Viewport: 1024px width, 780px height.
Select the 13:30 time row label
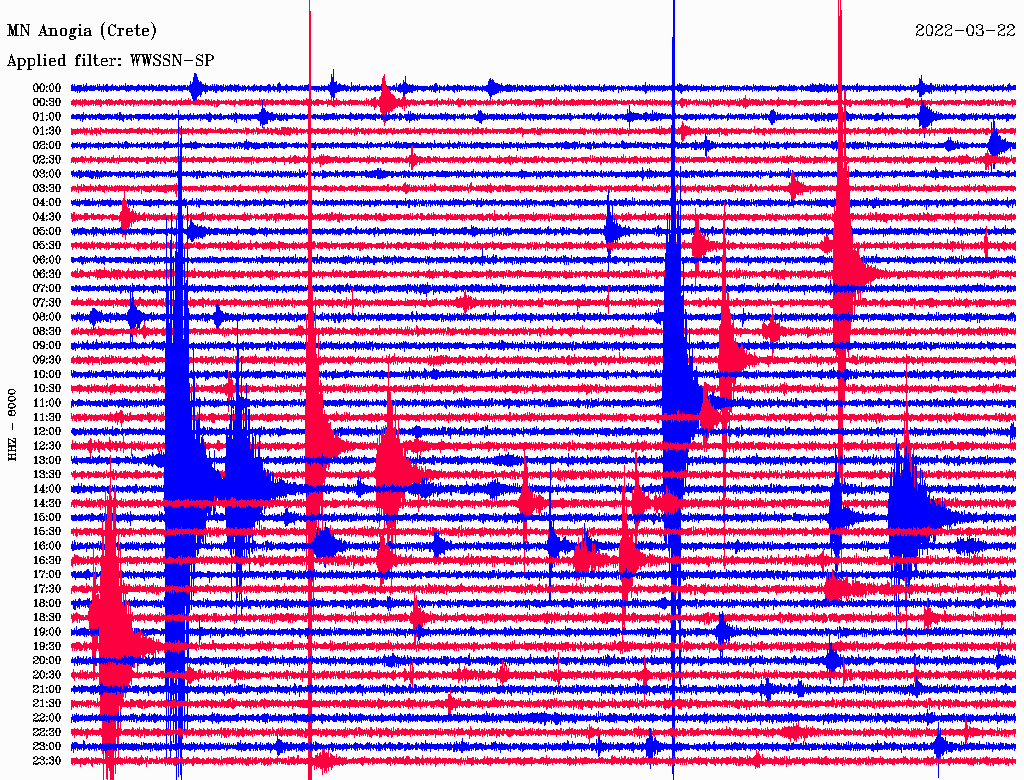tap(47, 475)
